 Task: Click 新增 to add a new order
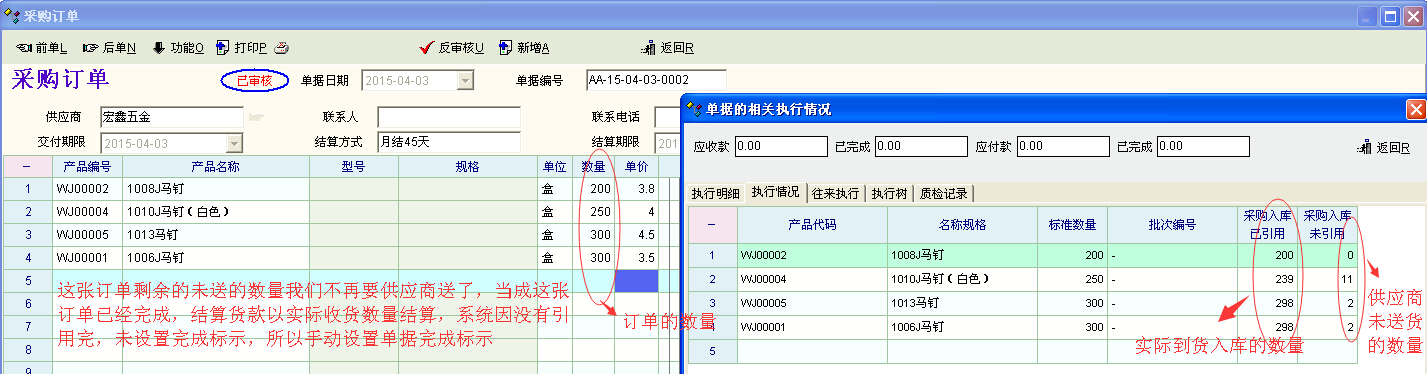click(524, 47)
